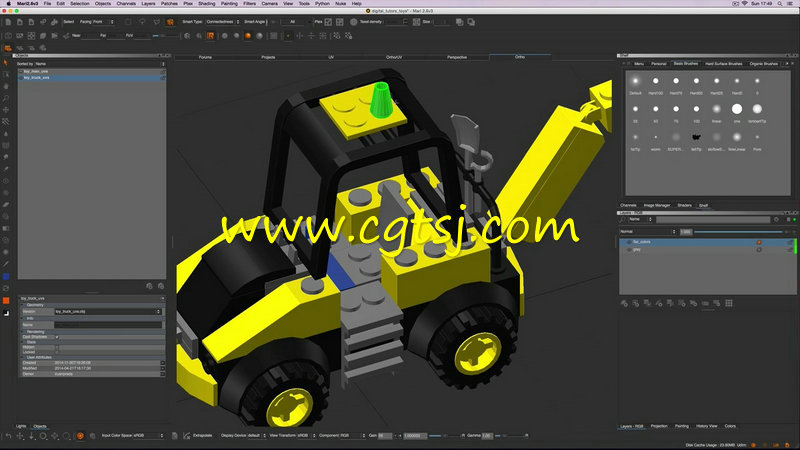Click the Save project icon

click(x=31, y=22)
